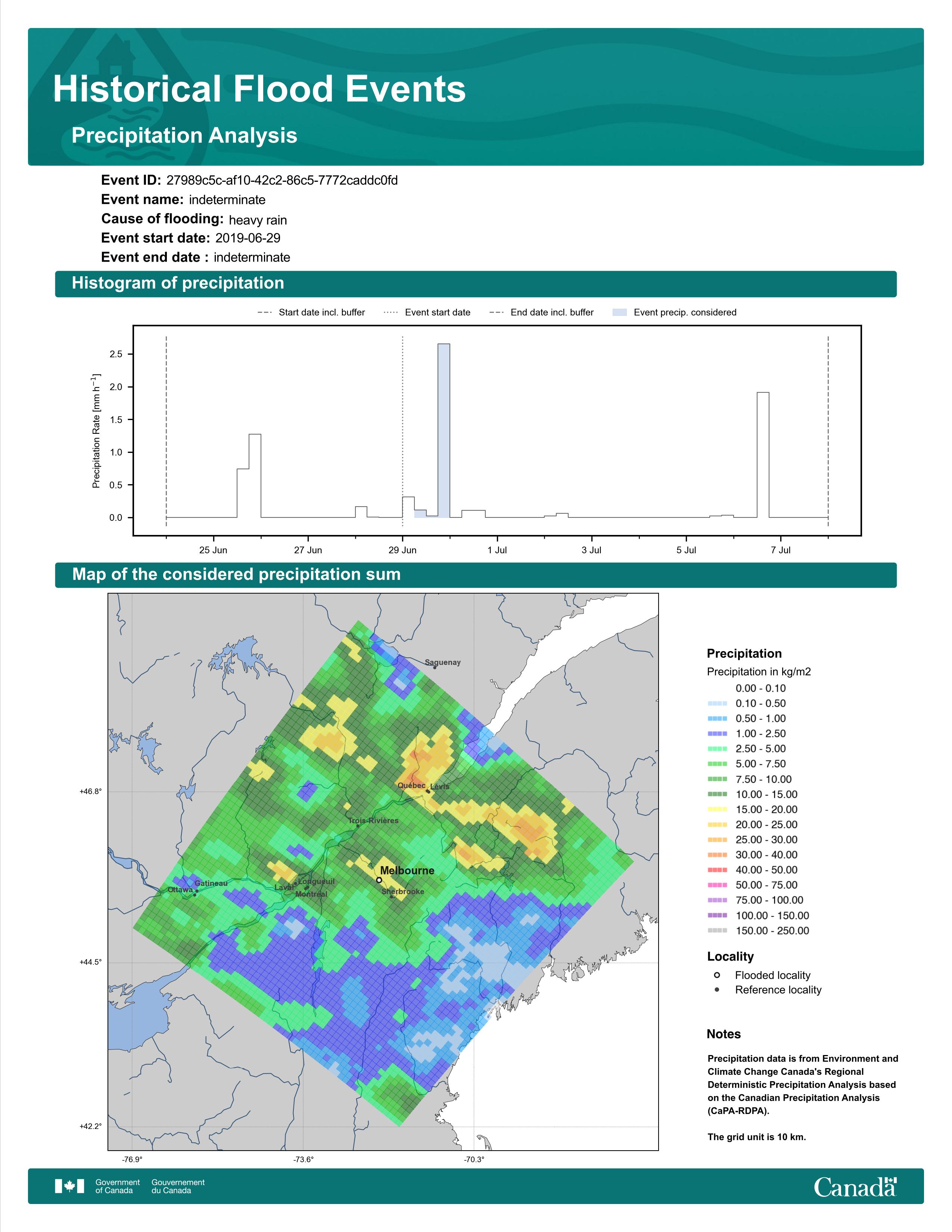
Task: Click the dashed start date buffer line
Action: coord(166,431)
